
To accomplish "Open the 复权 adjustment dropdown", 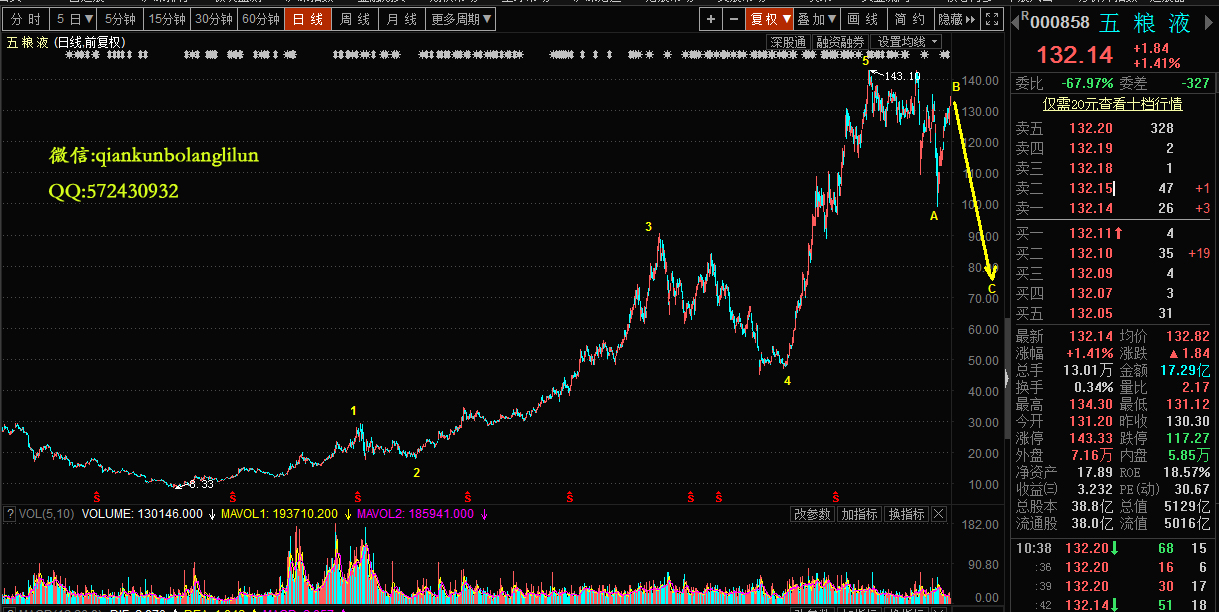I will 770,19.
